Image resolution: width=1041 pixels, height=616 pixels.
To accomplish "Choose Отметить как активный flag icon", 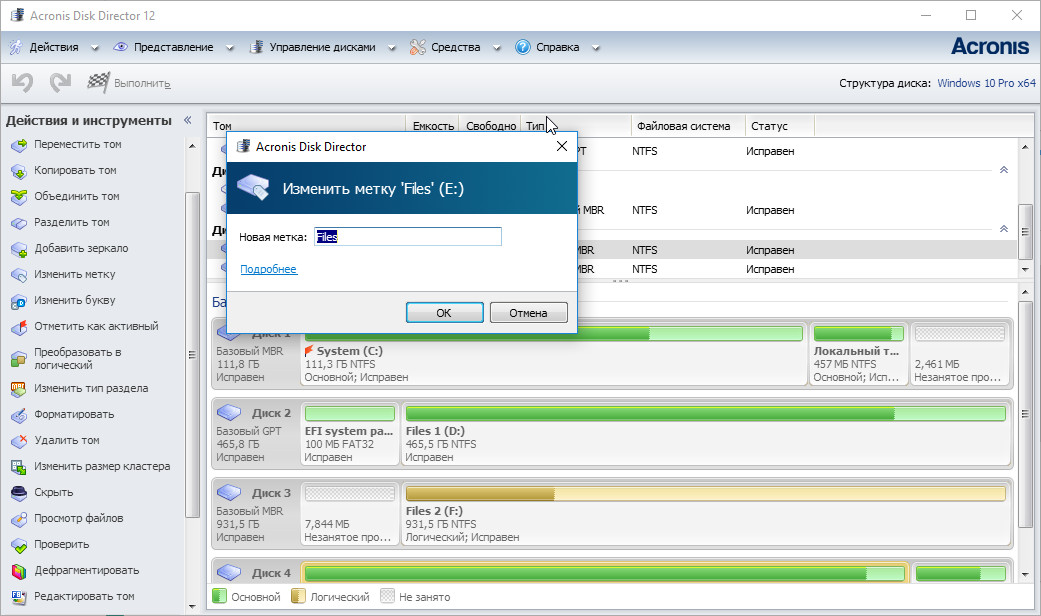I will coord(19,327).
